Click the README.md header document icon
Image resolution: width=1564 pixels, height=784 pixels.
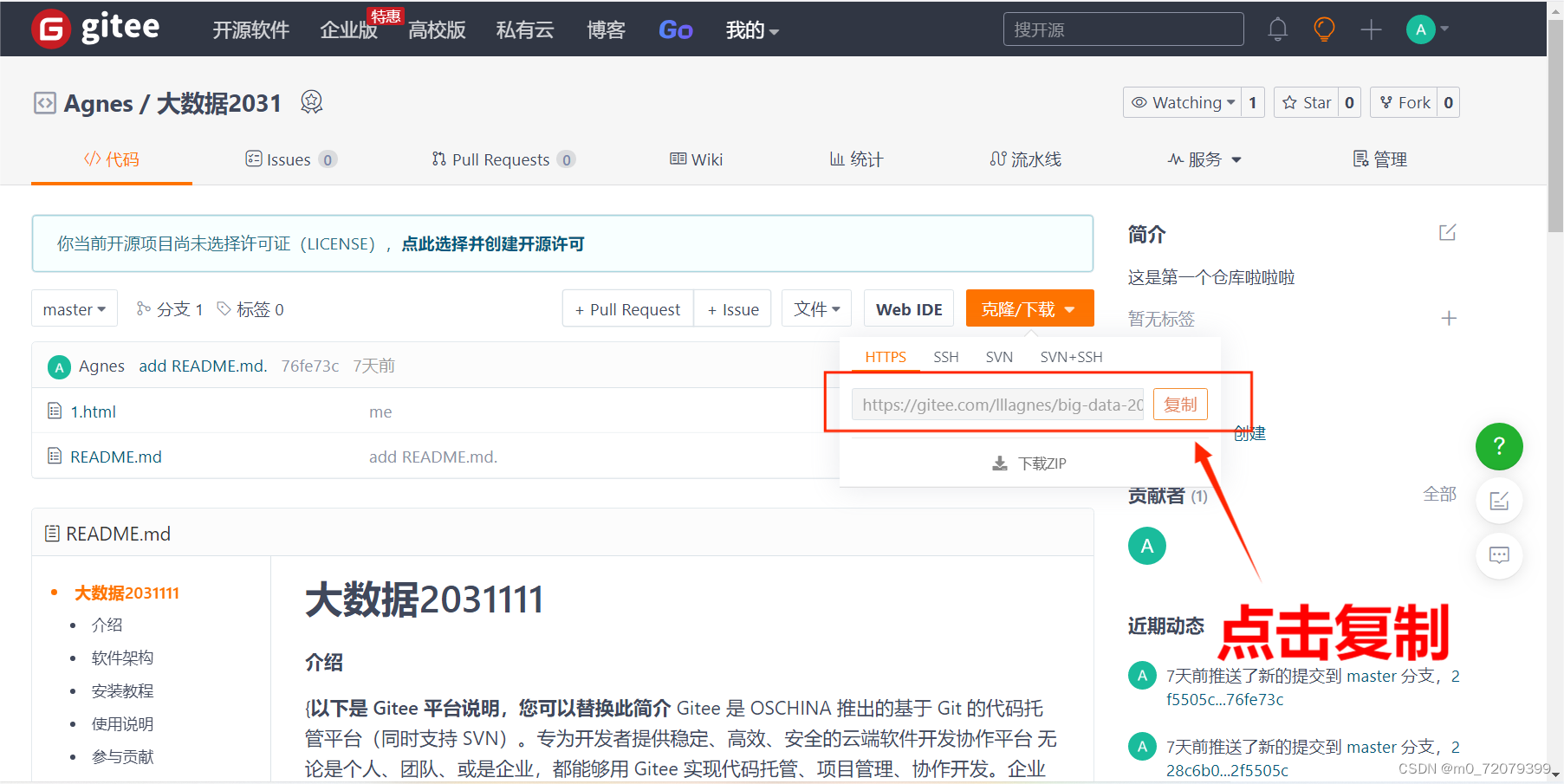52,534
